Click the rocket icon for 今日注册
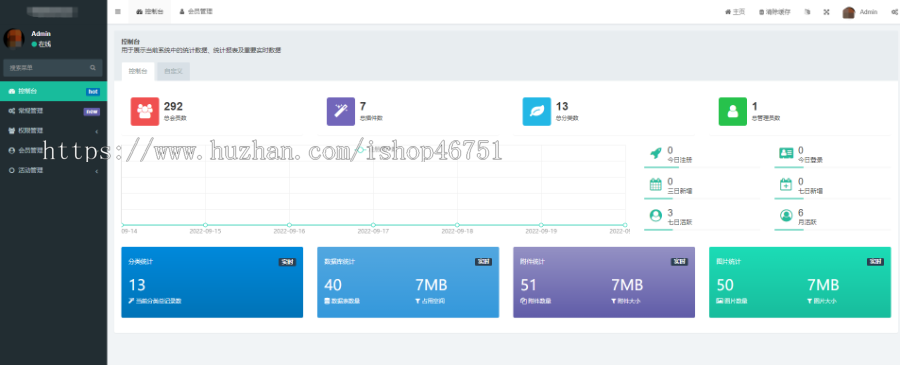 (655, 153)
